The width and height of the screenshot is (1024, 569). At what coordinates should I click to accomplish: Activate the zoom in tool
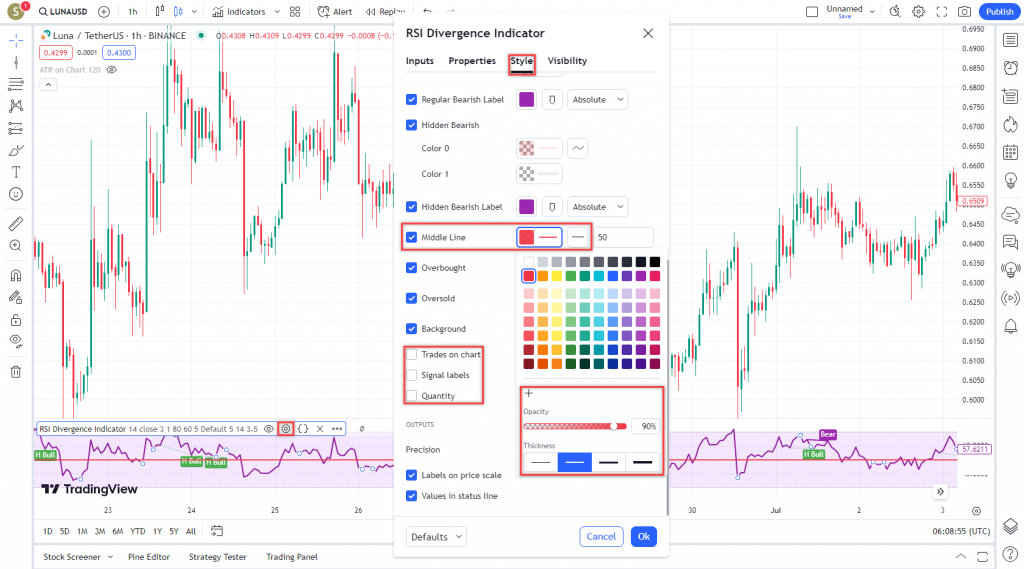point(16,246)
